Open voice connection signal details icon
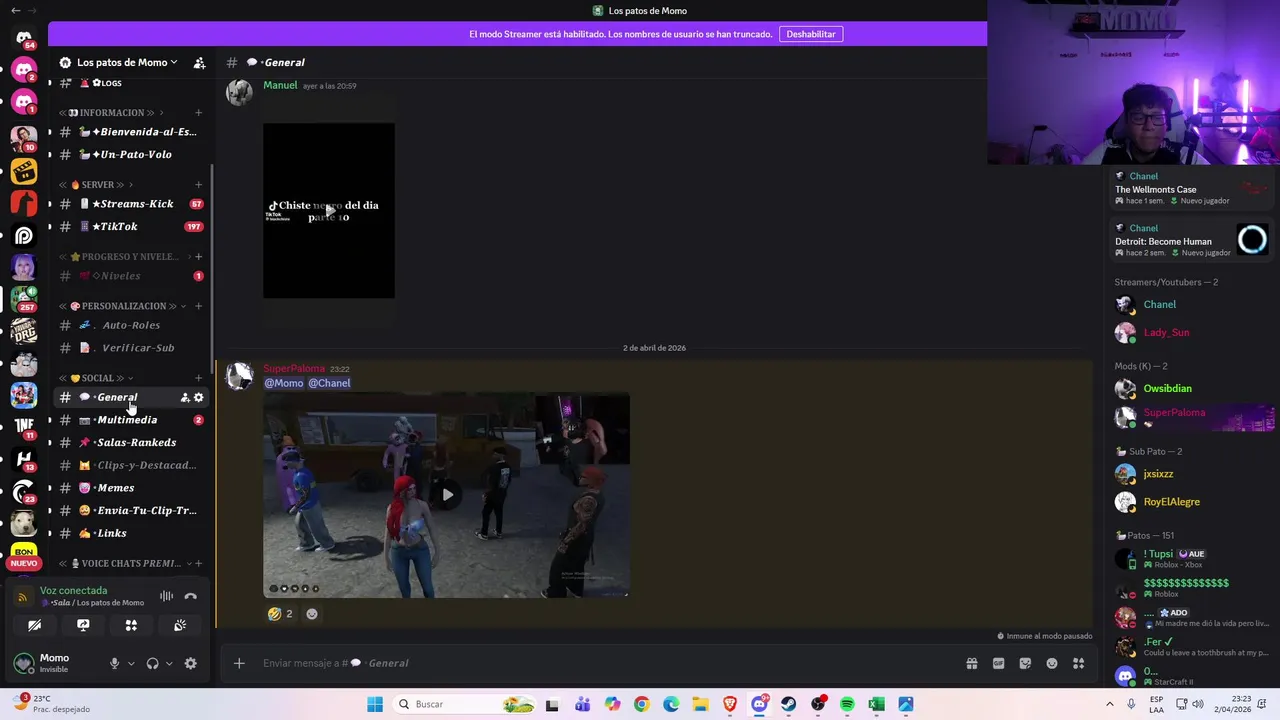 22,597
